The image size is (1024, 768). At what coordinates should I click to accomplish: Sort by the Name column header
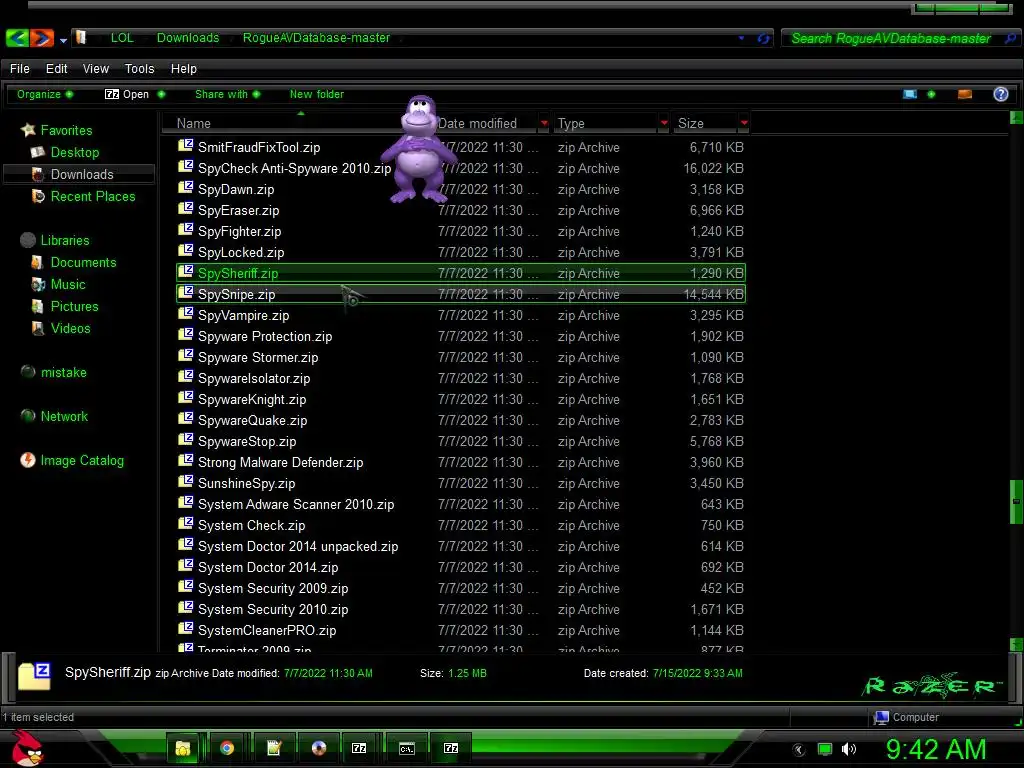(193, 123)
